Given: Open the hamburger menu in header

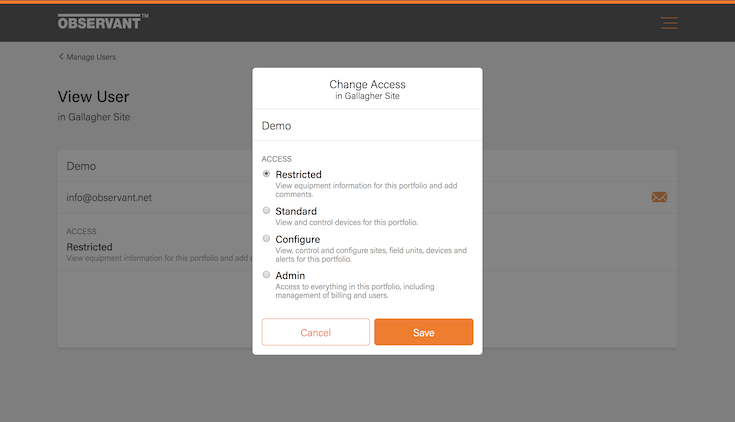Looking at the screenshot, I should coord(669,23).
